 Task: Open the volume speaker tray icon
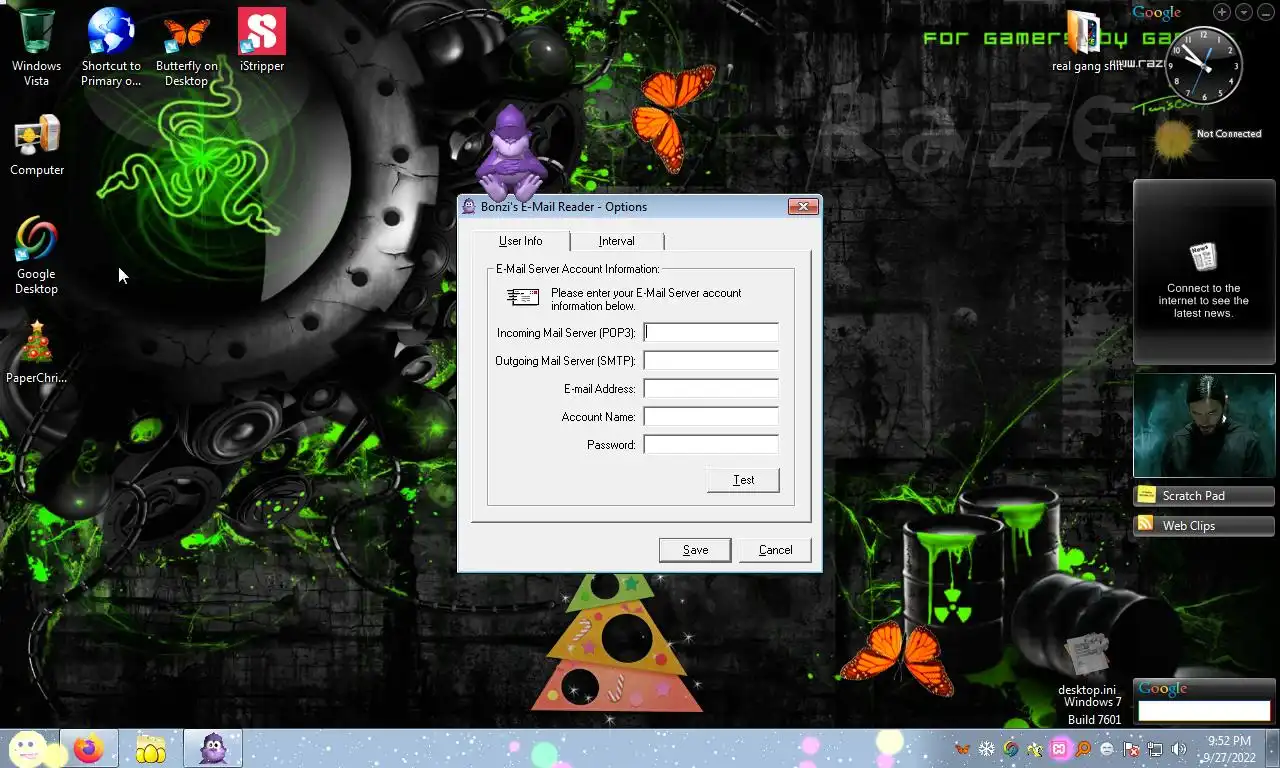click(1179, 749)
